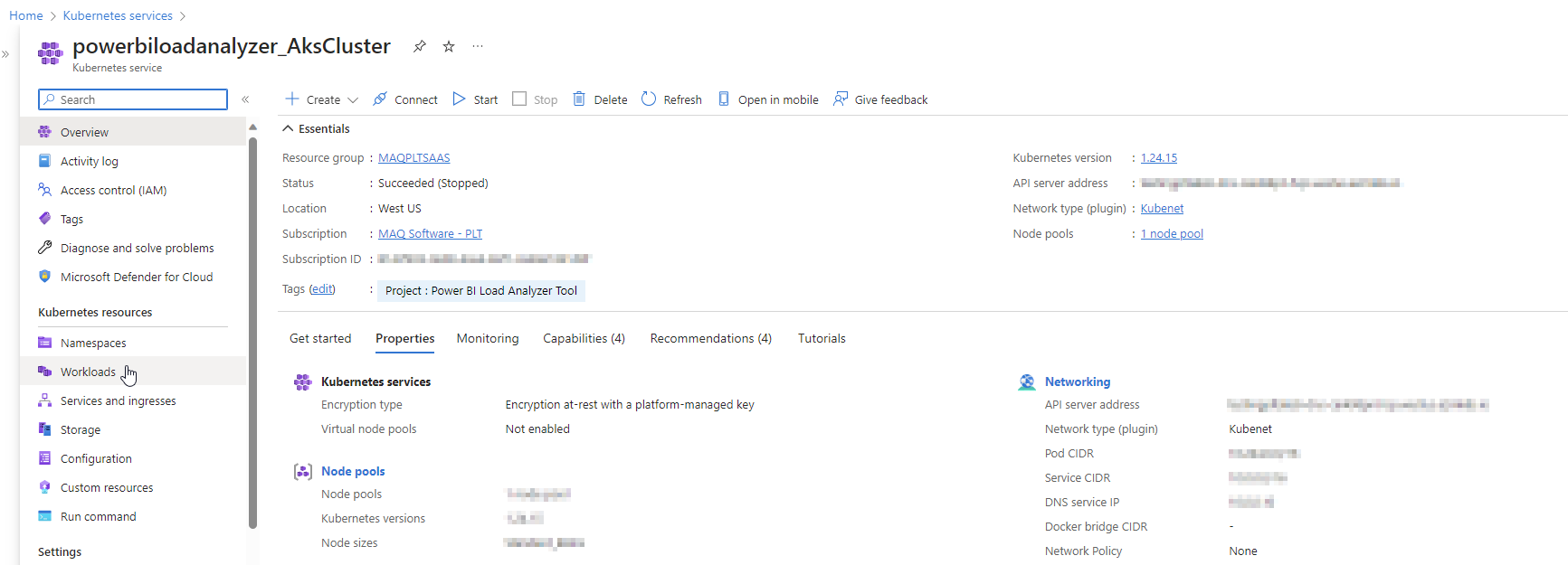Collapse the left navigation menu
The width and height of the screenshot is (1568, 565).
click(245, 99)
